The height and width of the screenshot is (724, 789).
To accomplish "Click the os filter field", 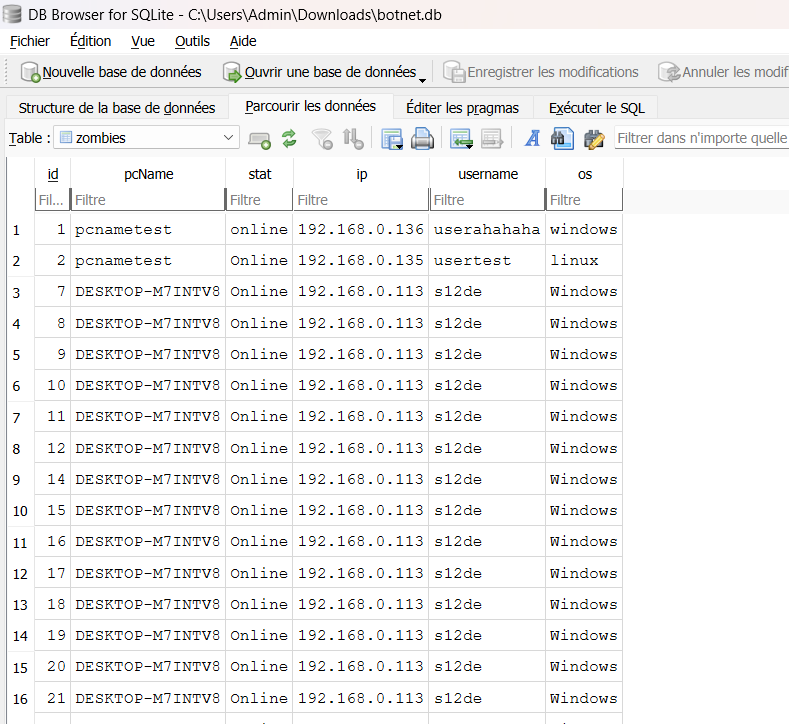I will pyautogui.click(x=585, y=200).
